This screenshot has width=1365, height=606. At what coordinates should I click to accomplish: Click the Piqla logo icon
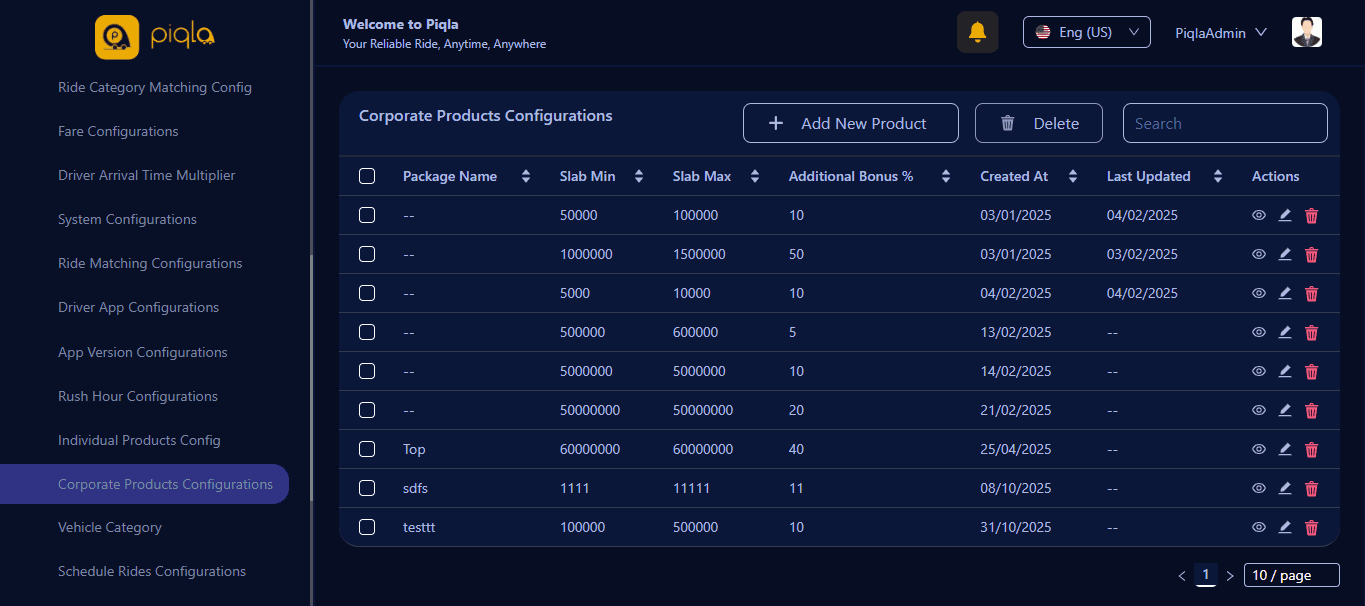117,37
